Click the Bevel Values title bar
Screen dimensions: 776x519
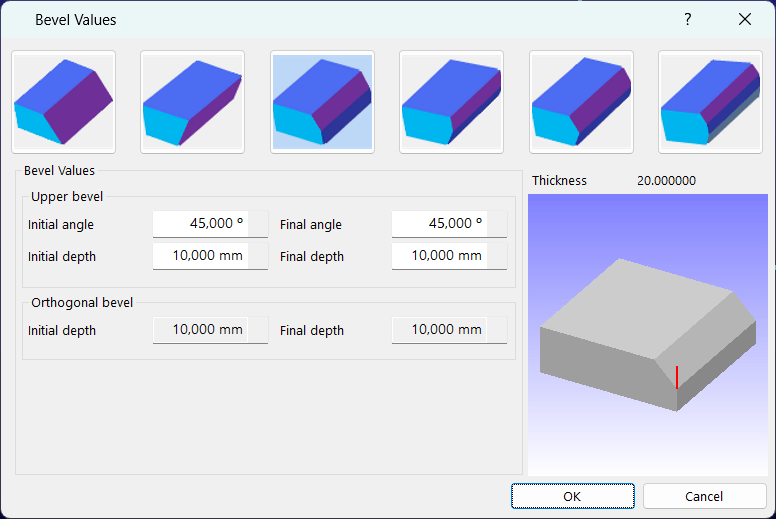(x=300, y=19)
